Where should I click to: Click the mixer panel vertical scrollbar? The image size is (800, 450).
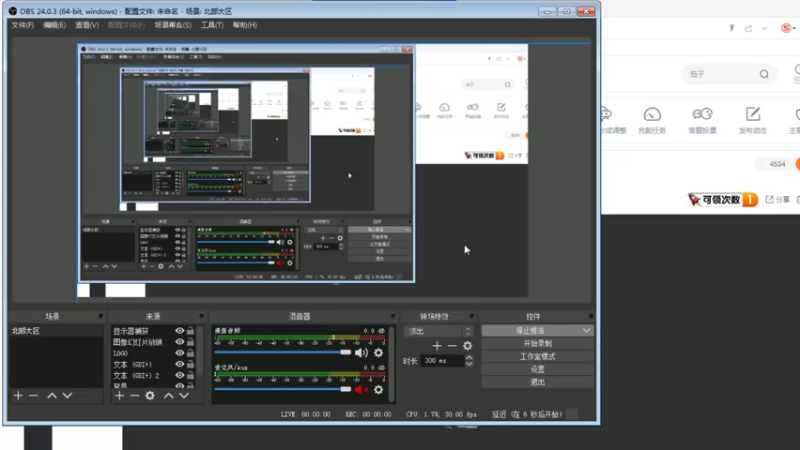tap(391, 365)
